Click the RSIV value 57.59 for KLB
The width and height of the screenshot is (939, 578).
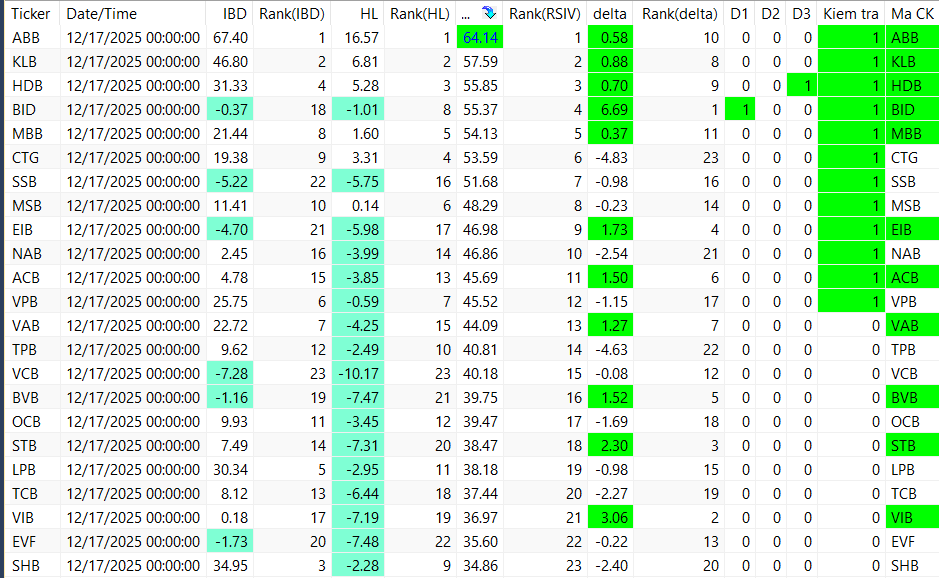(x=480, y=62)
